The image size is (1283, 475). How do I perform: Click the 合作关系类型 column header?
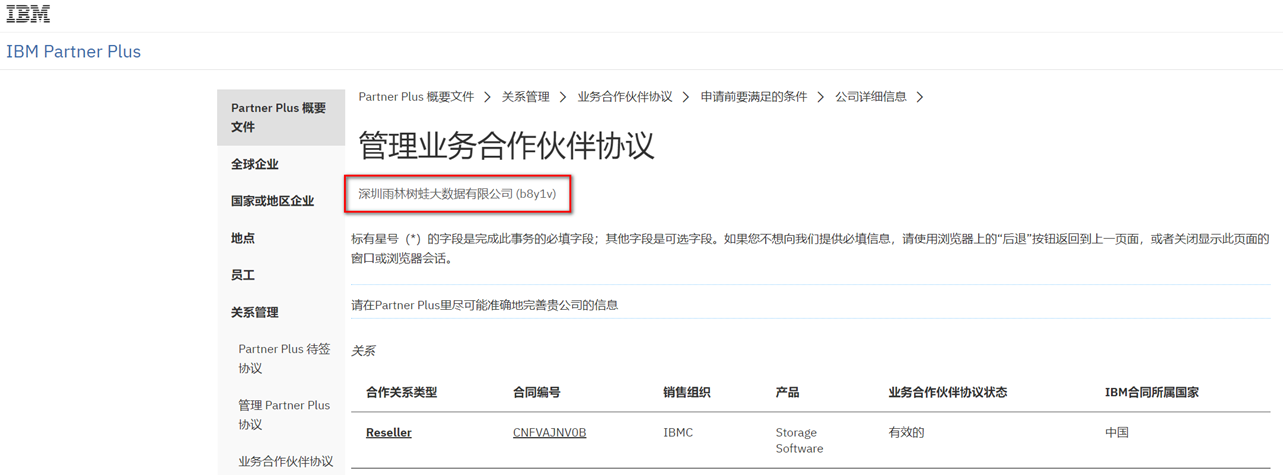point(402,392)
